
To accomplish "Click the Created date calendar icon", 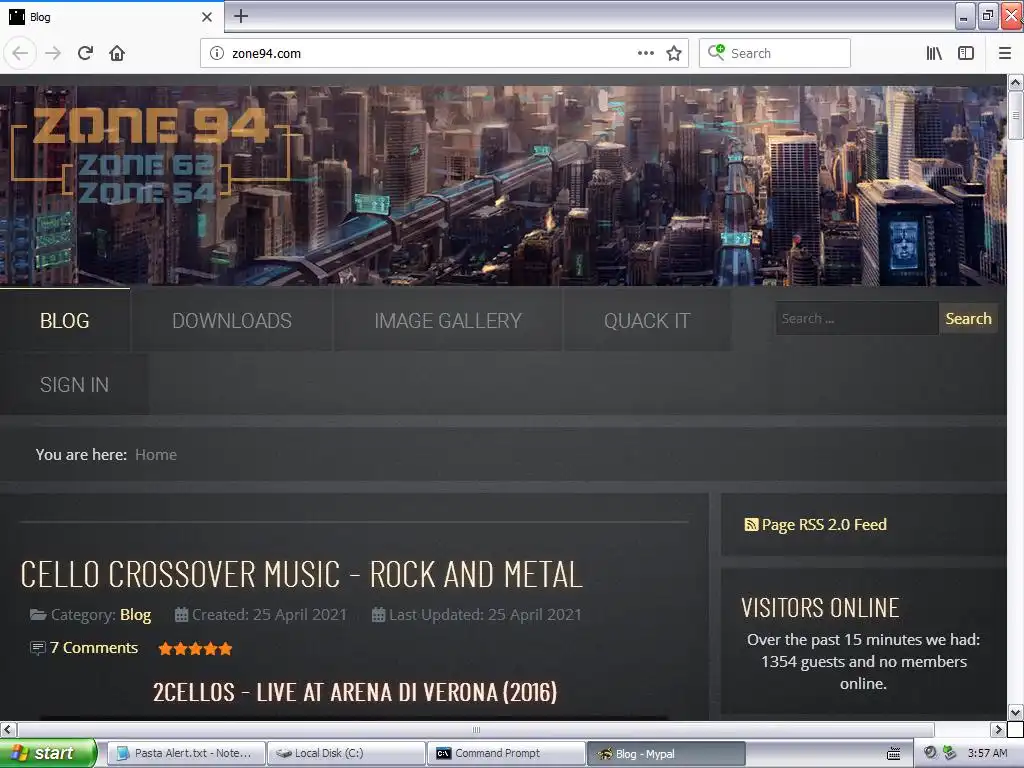I will (181, 615).
